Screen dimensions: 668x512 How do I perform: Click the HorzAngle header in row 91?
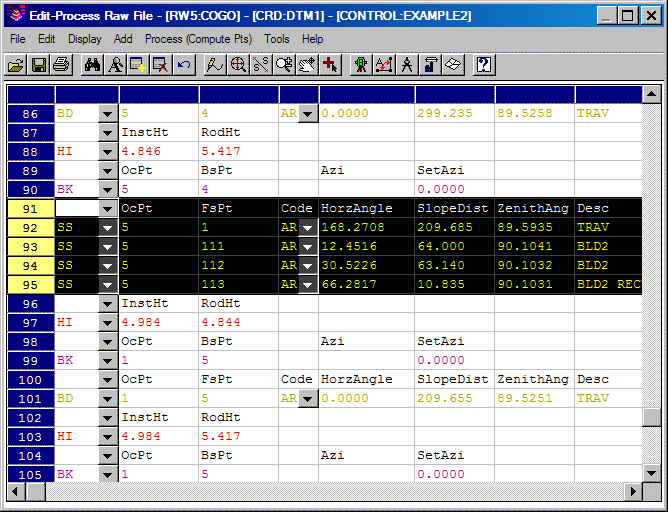pyautogui.click(x=366, y=208)
